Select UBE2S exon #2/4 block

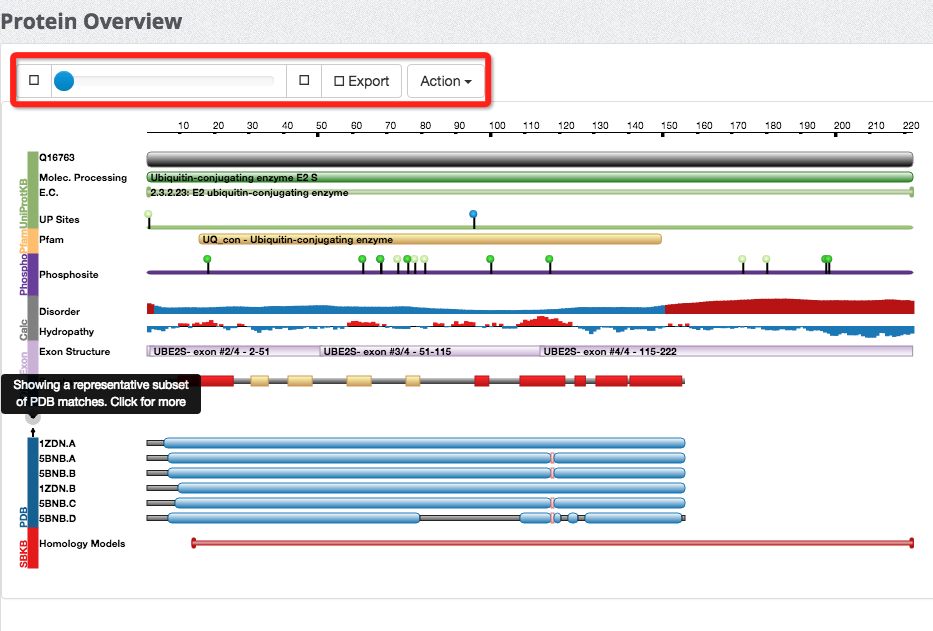(x=232, y=352)
